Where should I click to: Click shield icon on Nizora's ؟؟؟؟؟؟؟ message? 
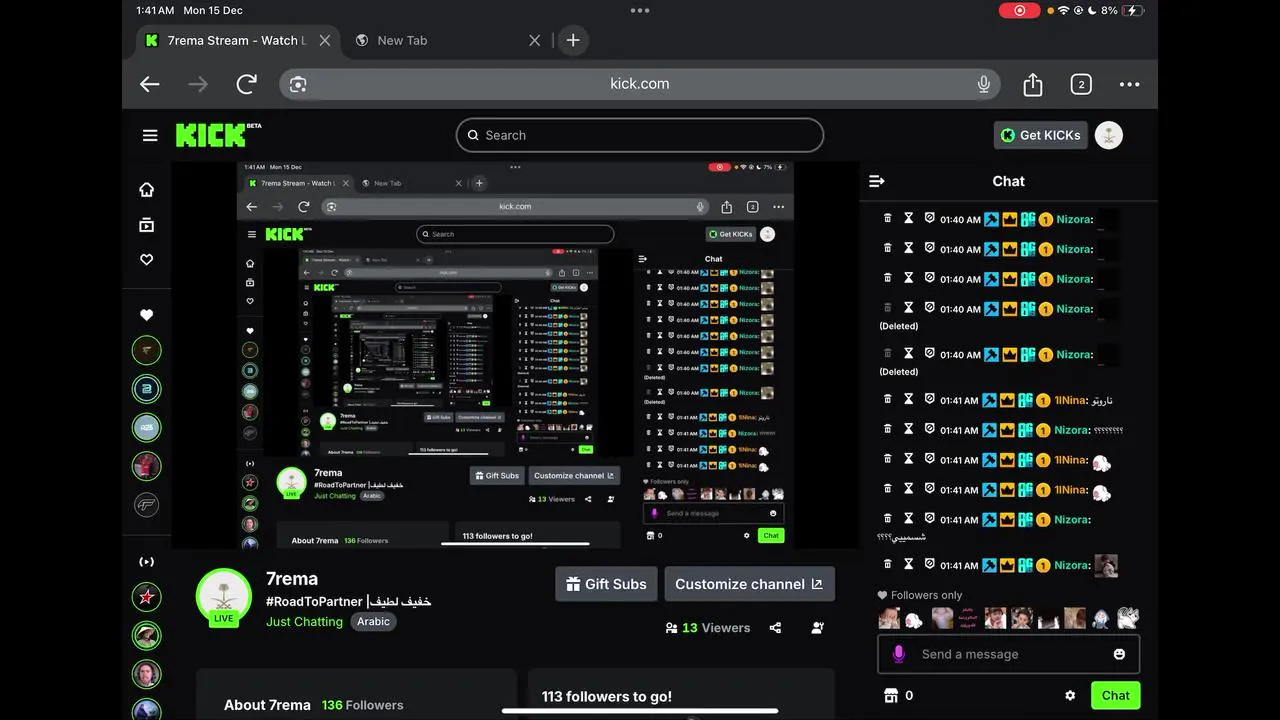pos(929,429)
